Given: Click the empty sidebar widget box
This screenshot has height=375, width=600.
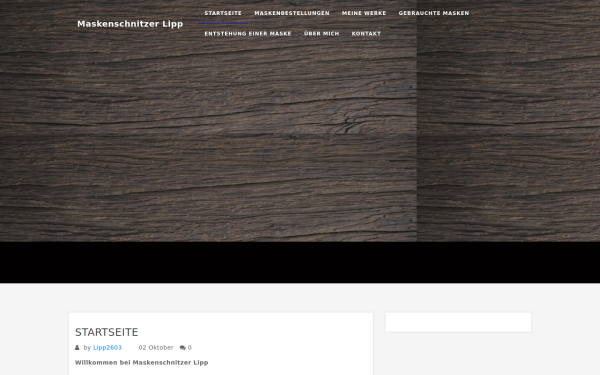Looking at the screenshot, I should [458, 322].
